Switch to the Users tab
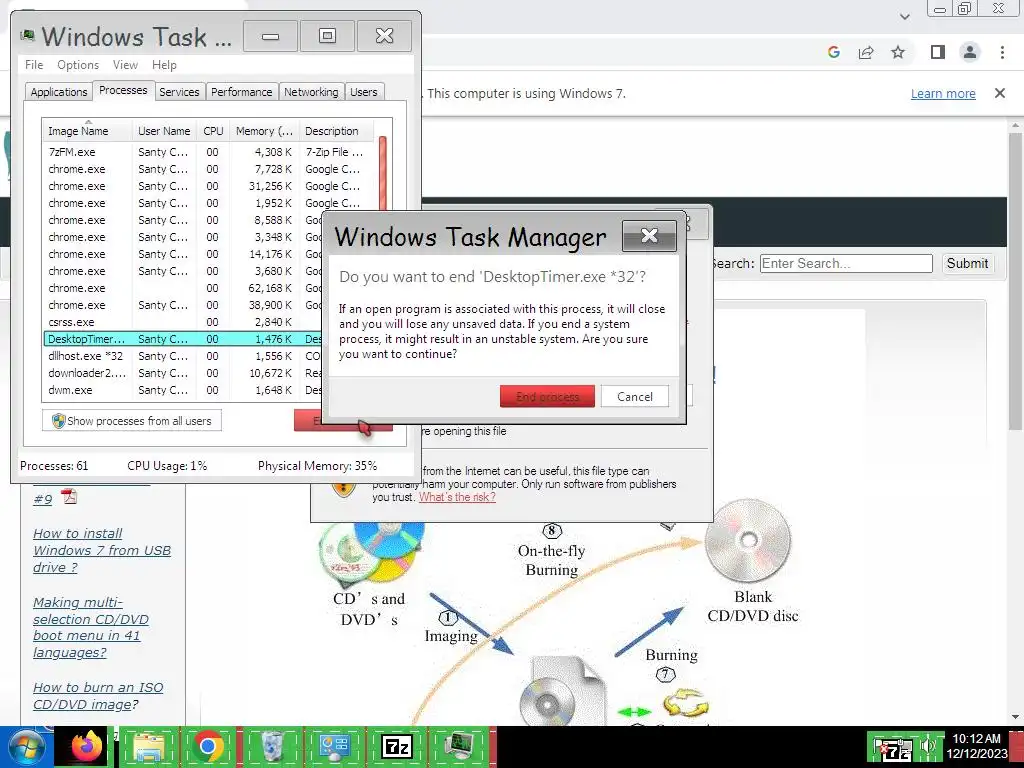The image size is (1024, 768). point(364,92)
